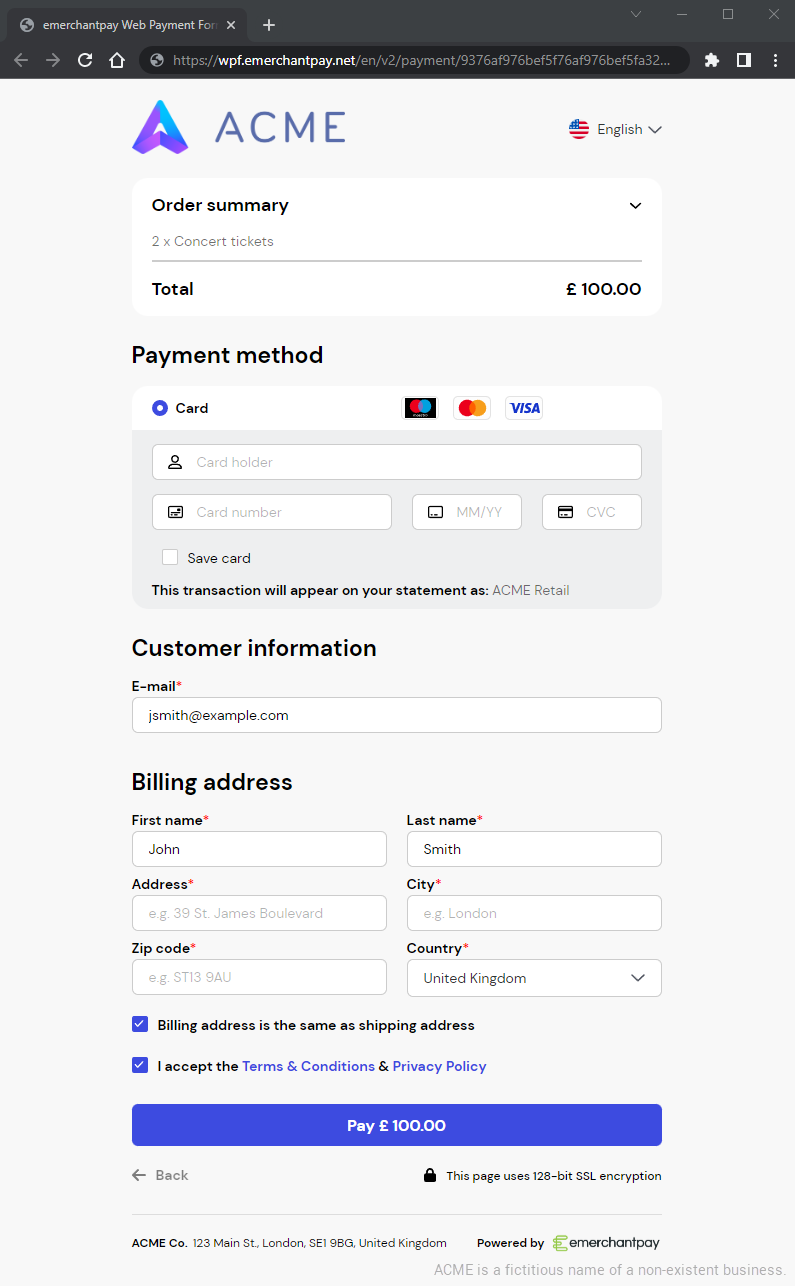The height and width of the screenshot is (1286, 795).
Task: Click the Mastercard logo
Action: [471, 408]
